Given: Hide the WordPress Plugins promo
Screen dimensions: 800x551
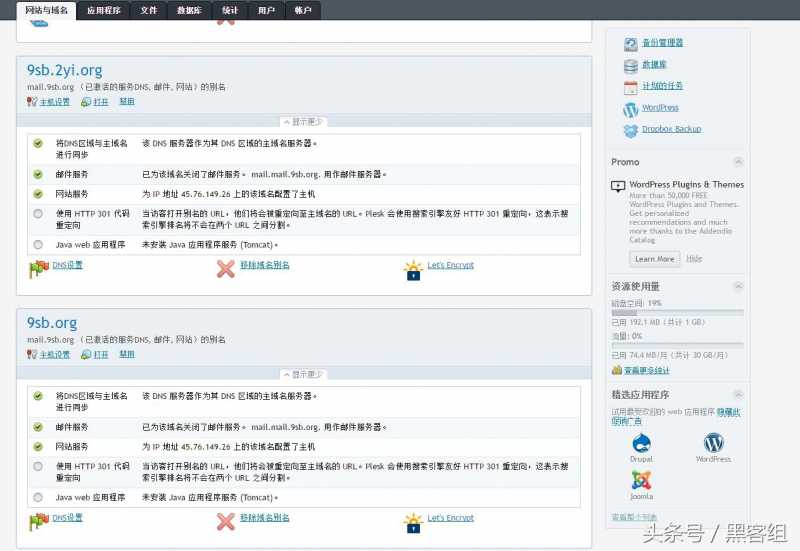Looking at the screenshot, I should pyautogui.click(x=694, y=259).
